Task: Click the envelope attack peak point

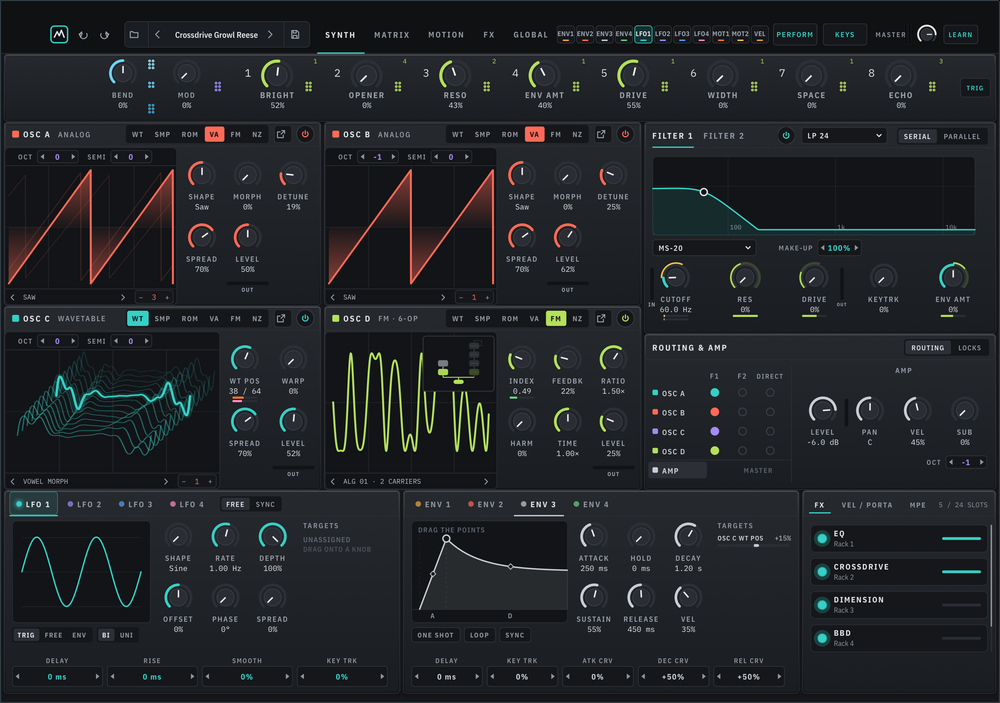Action: click(446, 538)
